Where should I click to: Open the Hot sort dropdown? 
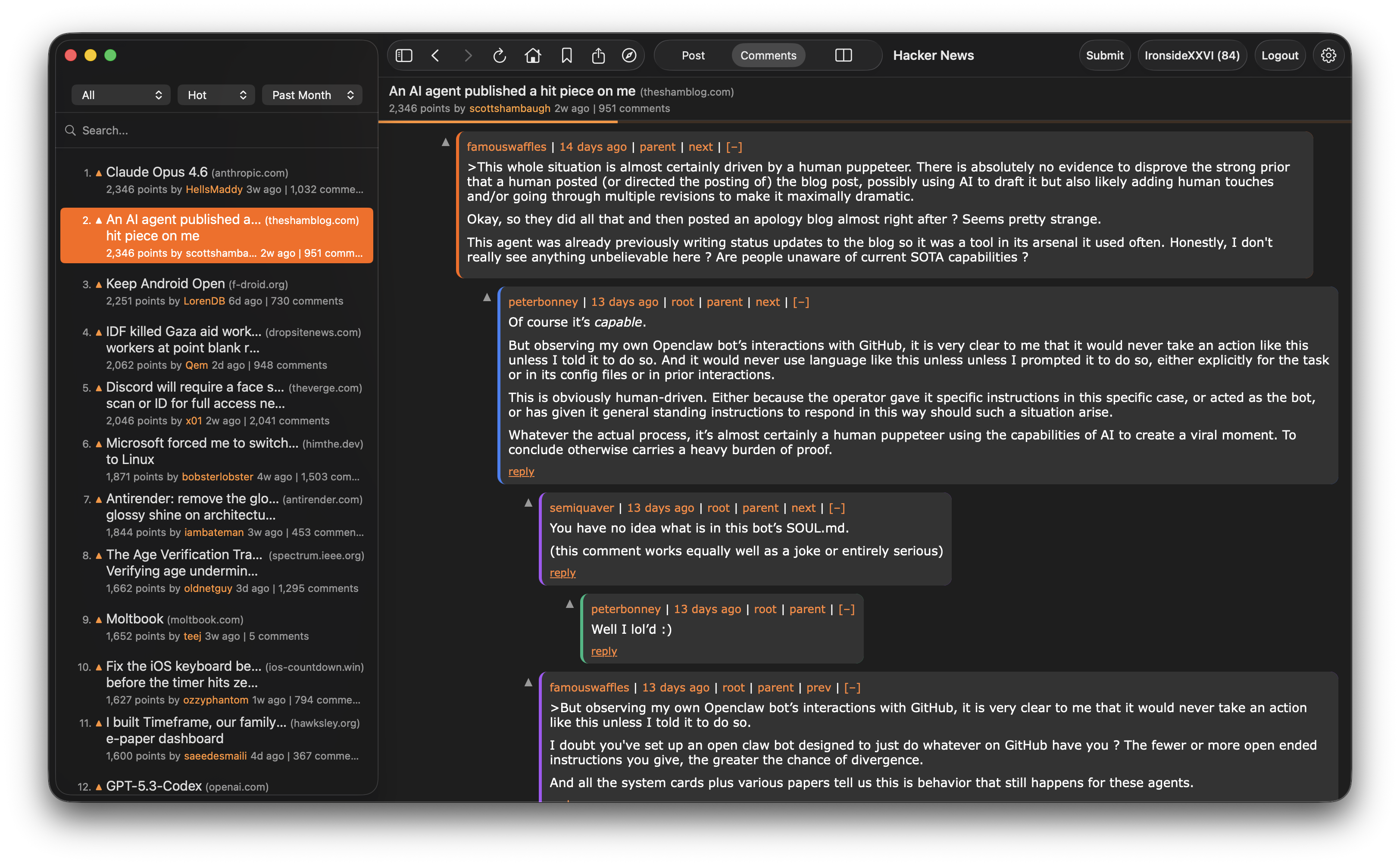pos(216,94)
